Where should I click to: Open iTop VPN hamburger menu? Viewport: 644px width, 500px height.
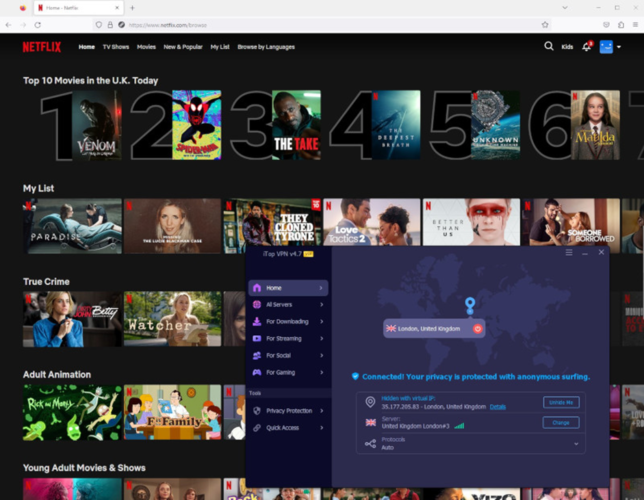[569, 252]
